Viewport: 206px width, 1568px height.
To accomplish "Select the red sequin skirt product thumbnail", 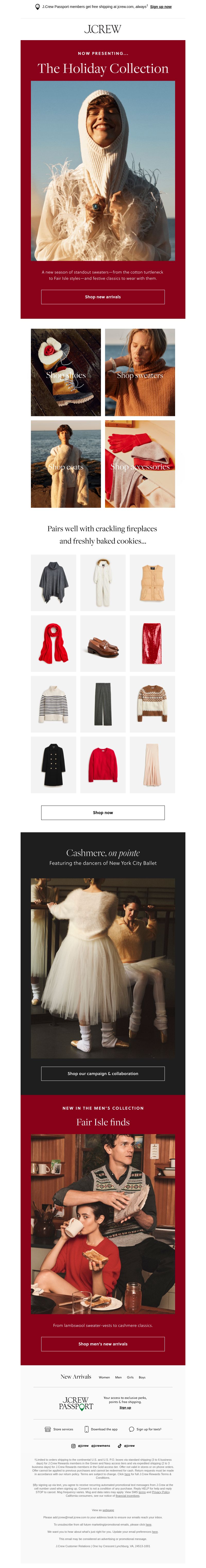I will [x=152, y=643].
